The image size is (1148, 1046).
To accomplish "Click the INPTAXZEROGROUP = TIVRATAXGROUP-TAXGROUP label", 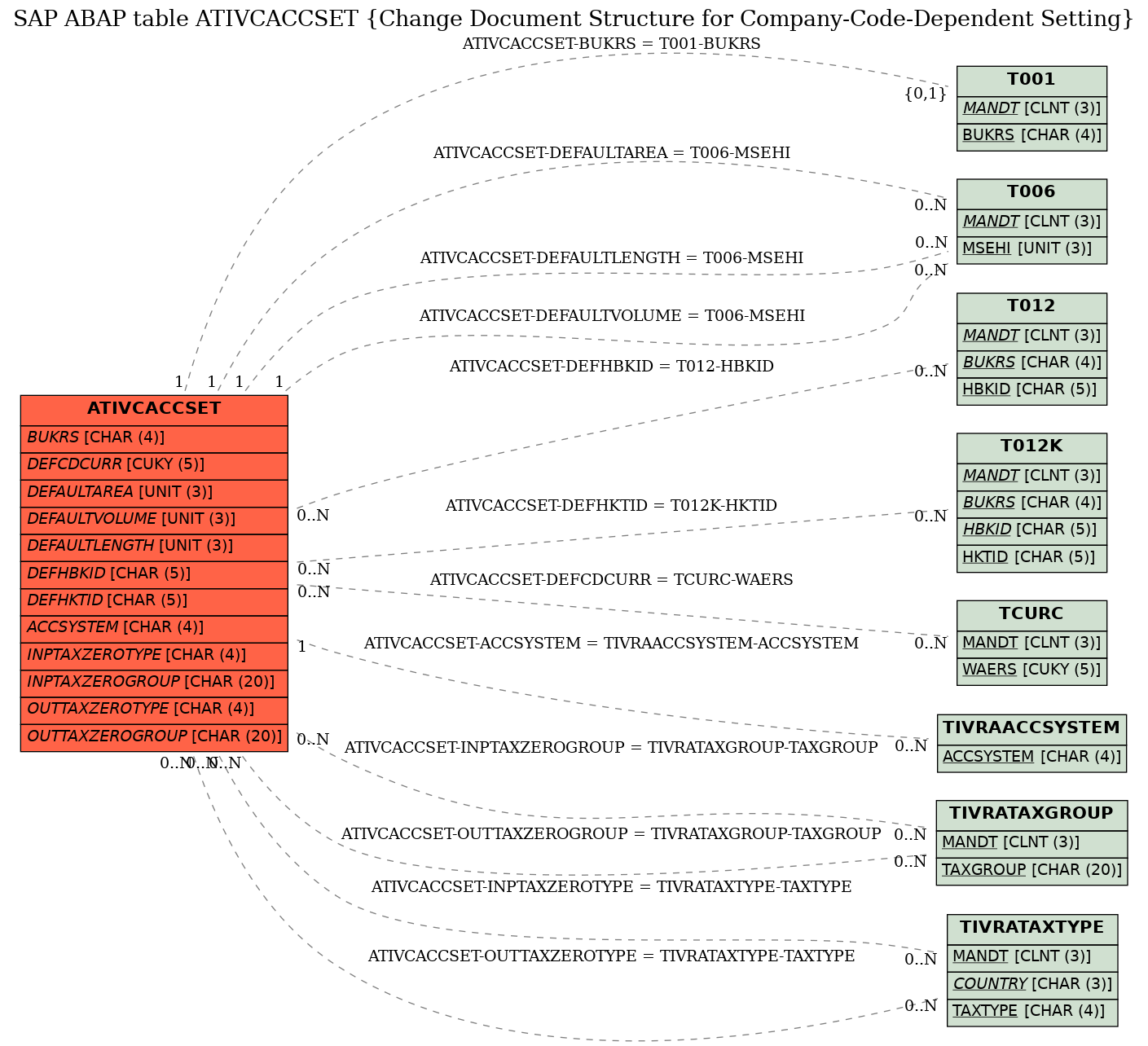I will [611, 748].
